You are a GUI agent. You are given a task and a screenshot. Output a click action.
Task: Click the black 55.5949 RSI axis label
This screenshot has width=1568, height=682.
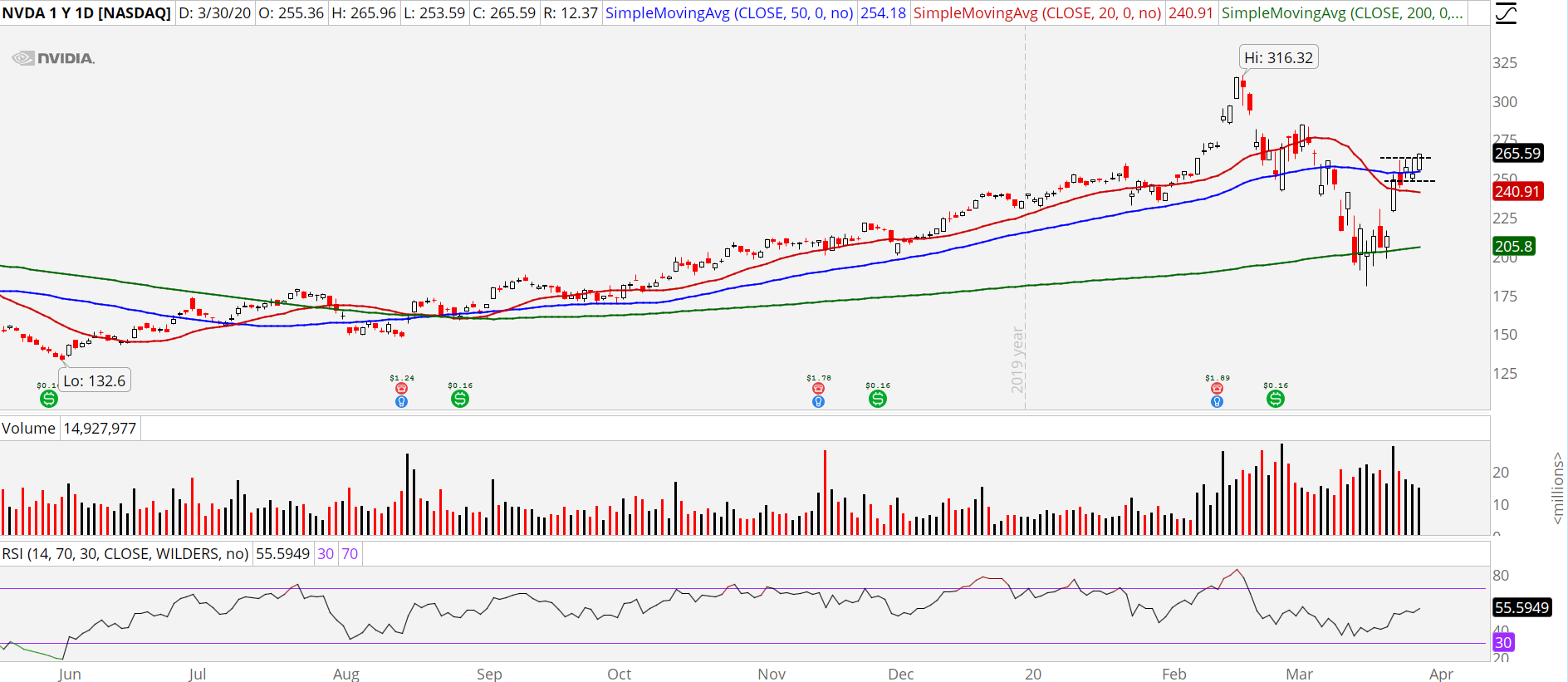1521,607
